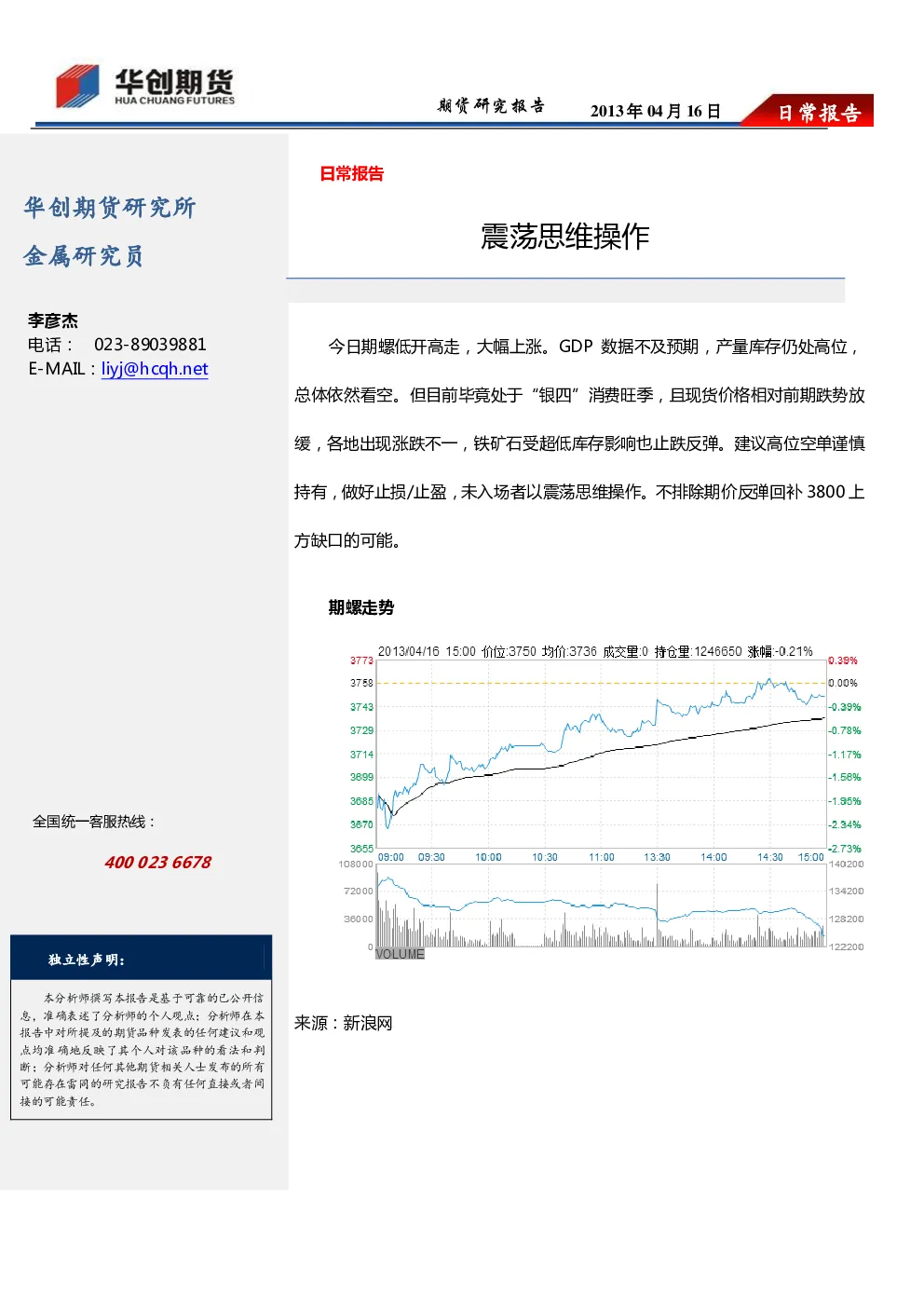The height and width of the screenshot is (1307, 924).
Task: Click the chart's 3773 price label
Action: coord(361,660)
